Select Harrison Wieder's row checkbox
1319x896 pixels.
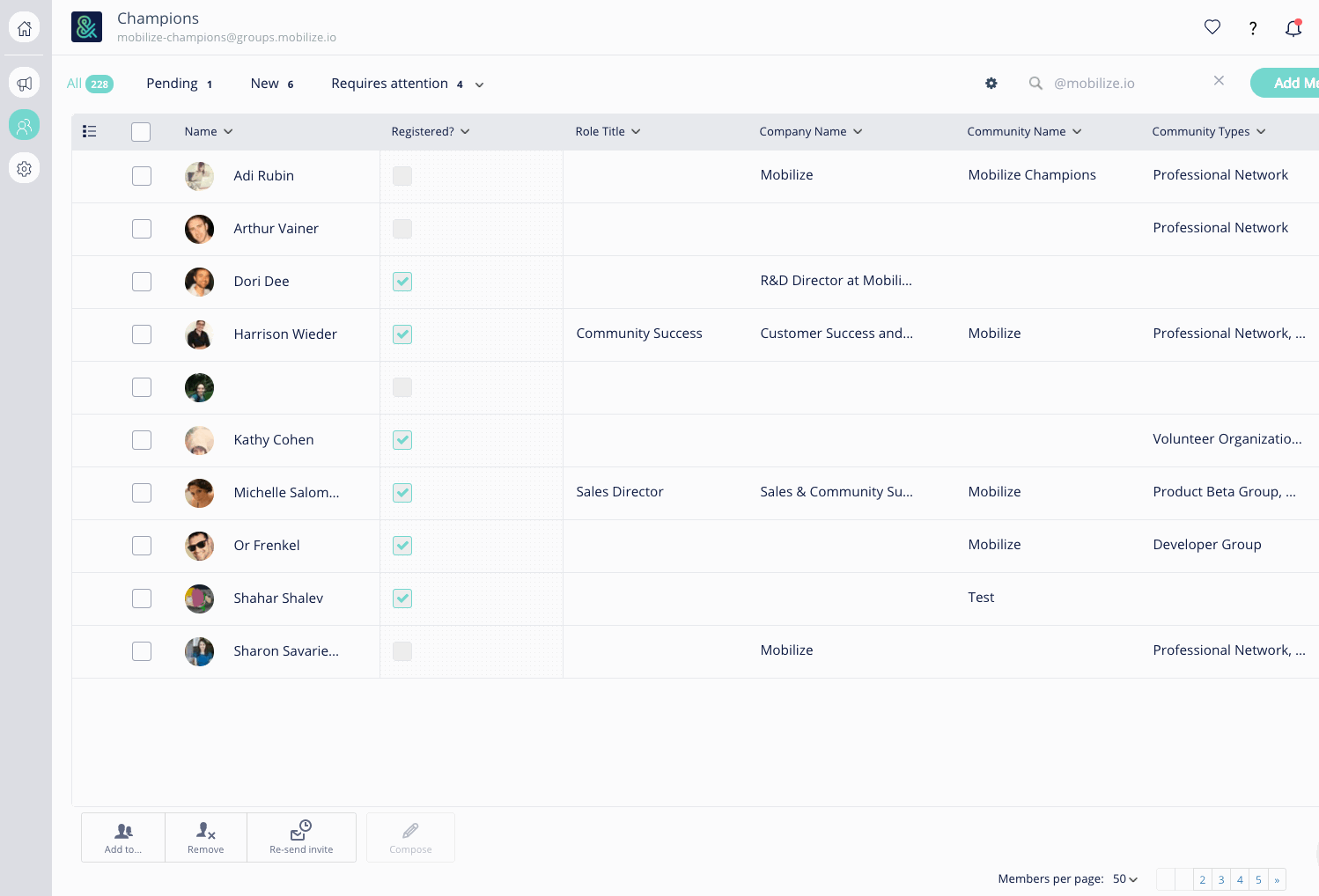142,334
